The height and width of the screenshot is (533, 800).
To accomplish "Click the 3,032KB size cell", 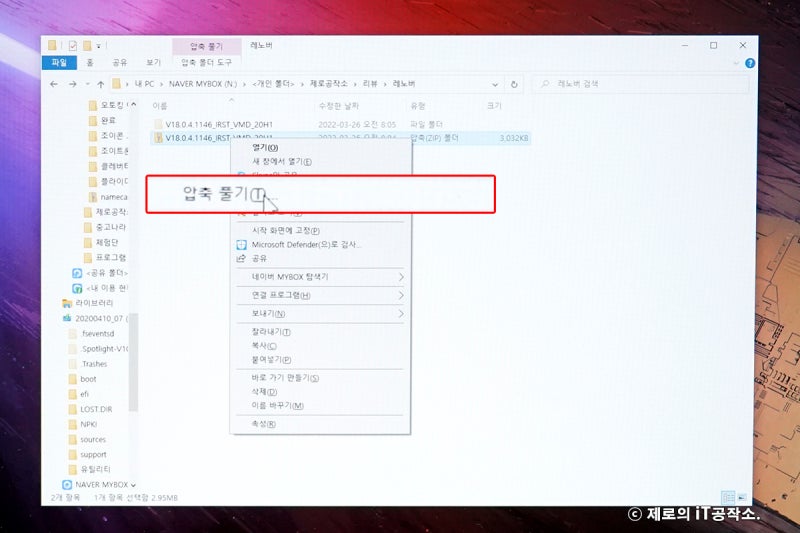I will coord(514,138).
